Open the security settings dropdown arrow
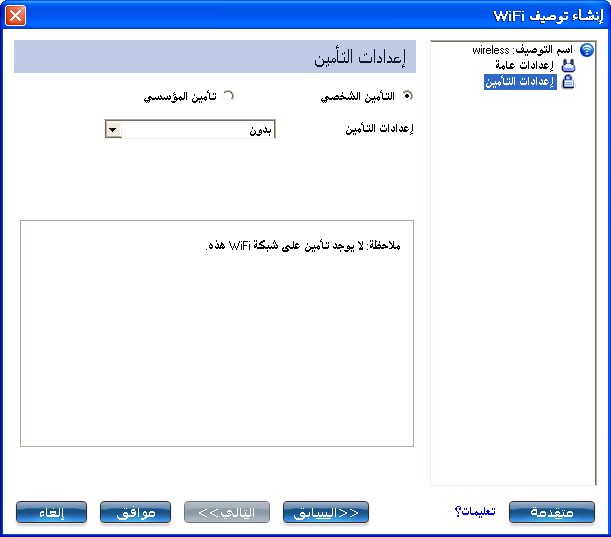This screenshot has height=537, width=611. (113, 129)
